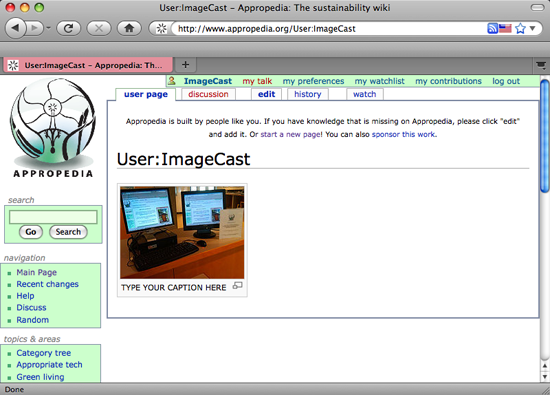Bookmark this page with the star icon
550x395 pixels.
521,28
